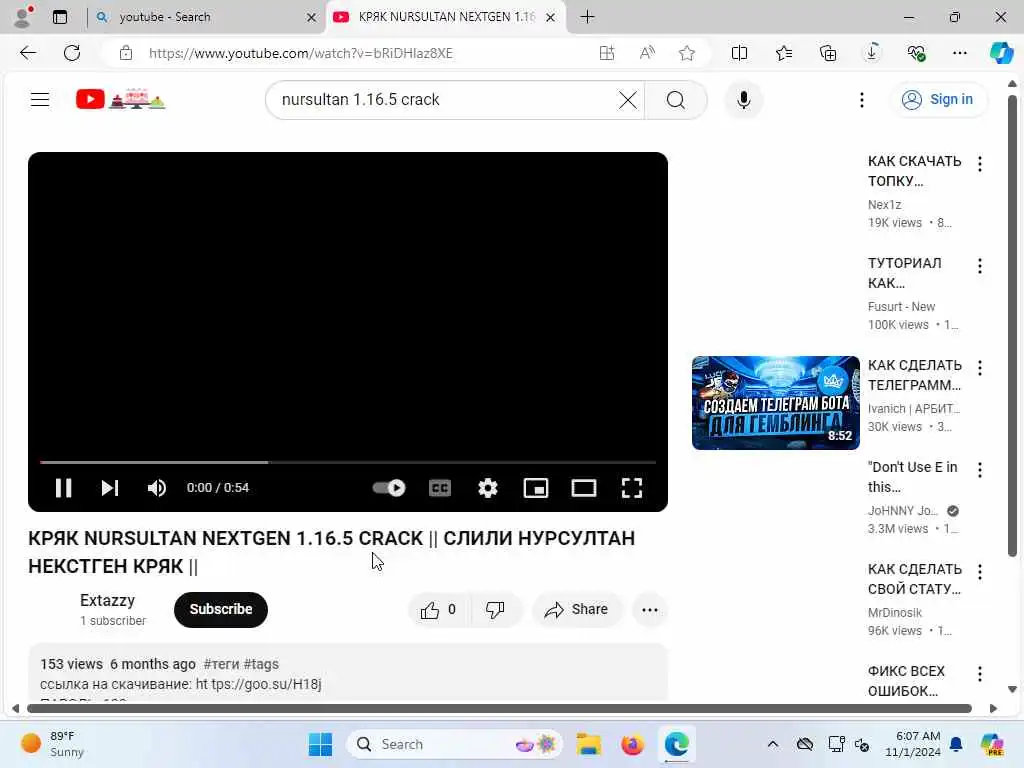Screen dimensions: 1024x768
Task: Run search with magnifier button
Action: [x=676, y=100]
